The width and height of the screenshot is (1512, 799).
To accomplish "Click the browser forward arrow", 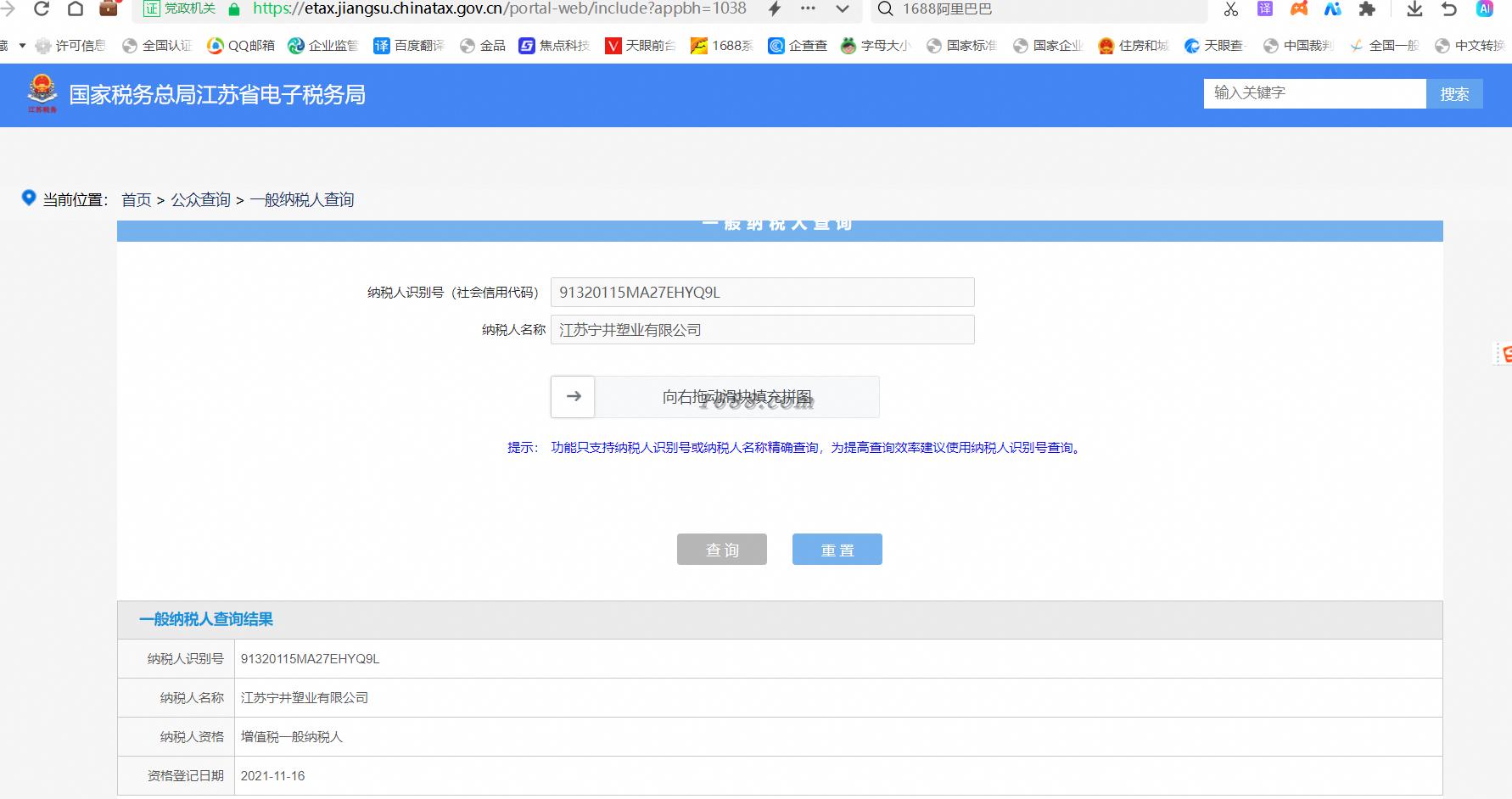I will (x=8, y=9).
